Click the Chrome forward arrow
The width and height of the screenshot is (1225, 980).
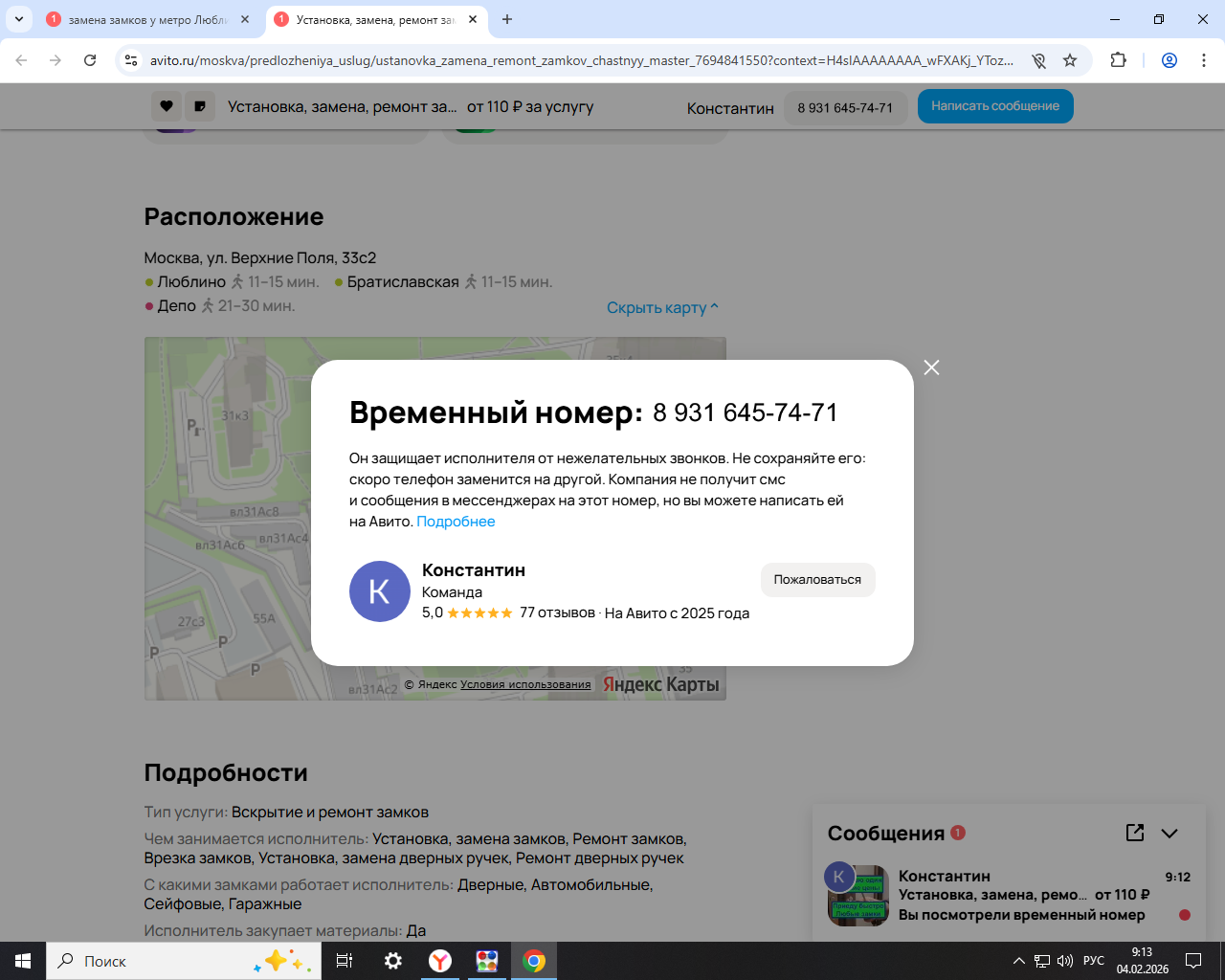point(56,60)
